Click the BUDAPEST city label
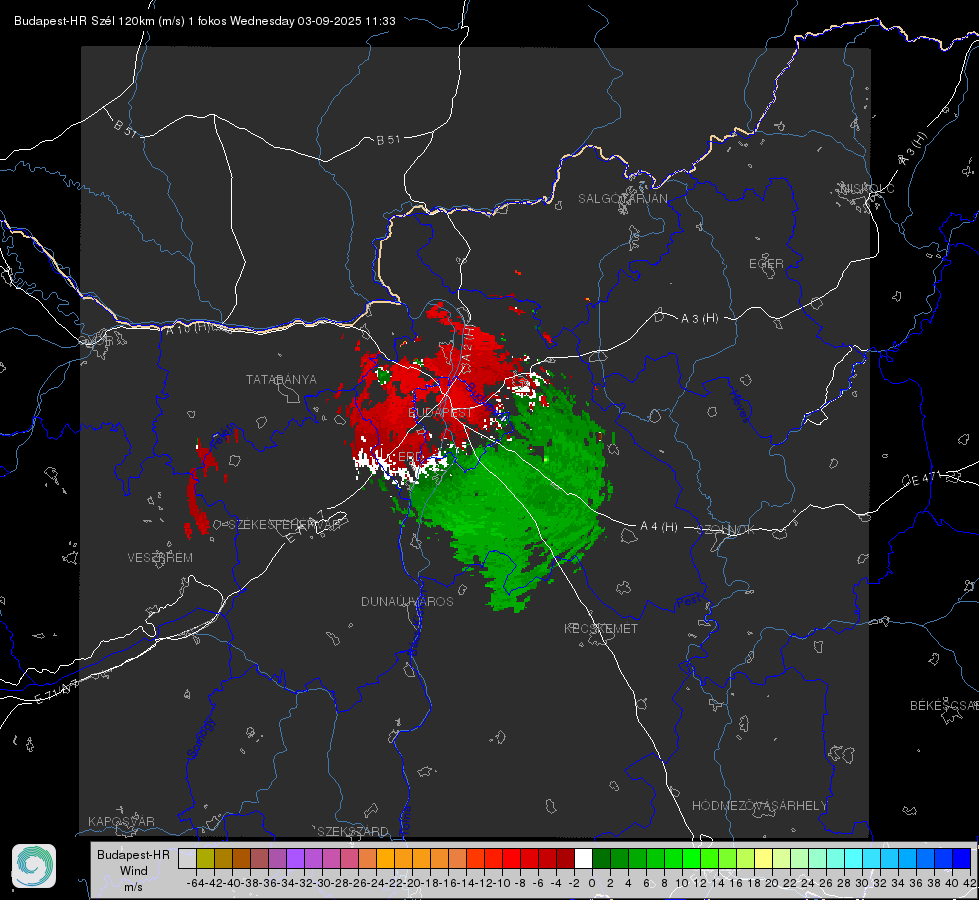The image size is (979, 900). pos(440,413)
